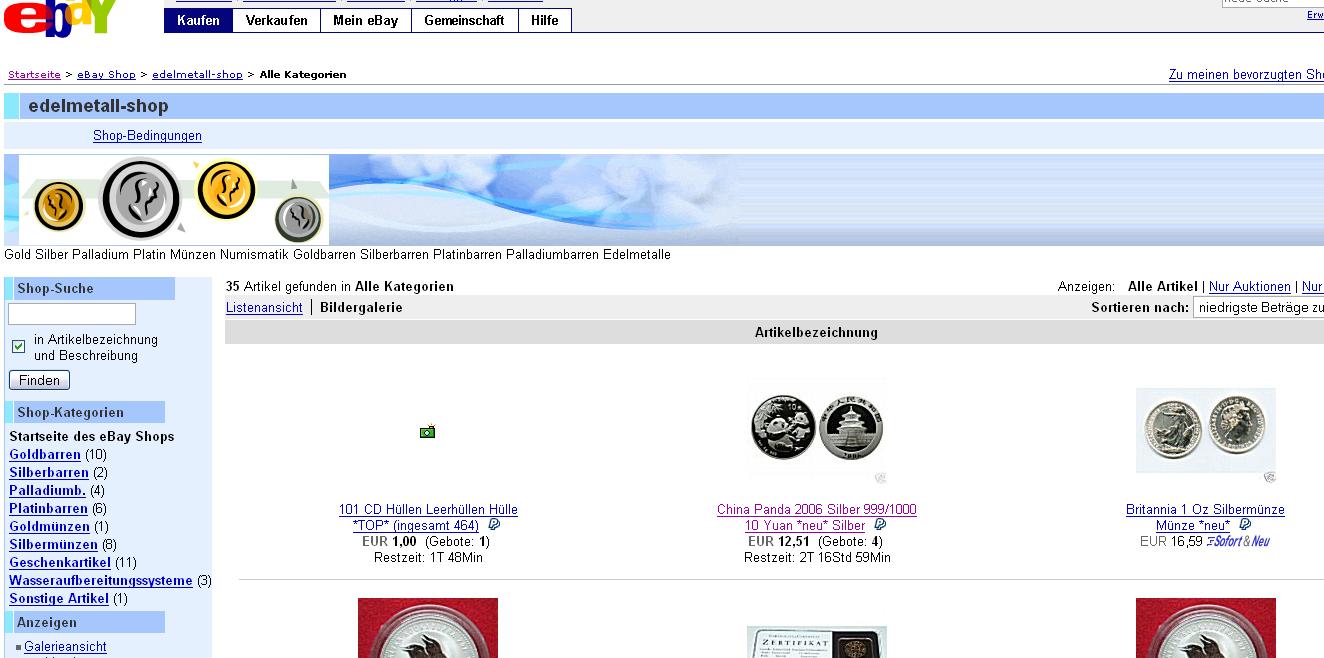
Task: Open the Geschenkartikel category
Action: click(60, 563)
